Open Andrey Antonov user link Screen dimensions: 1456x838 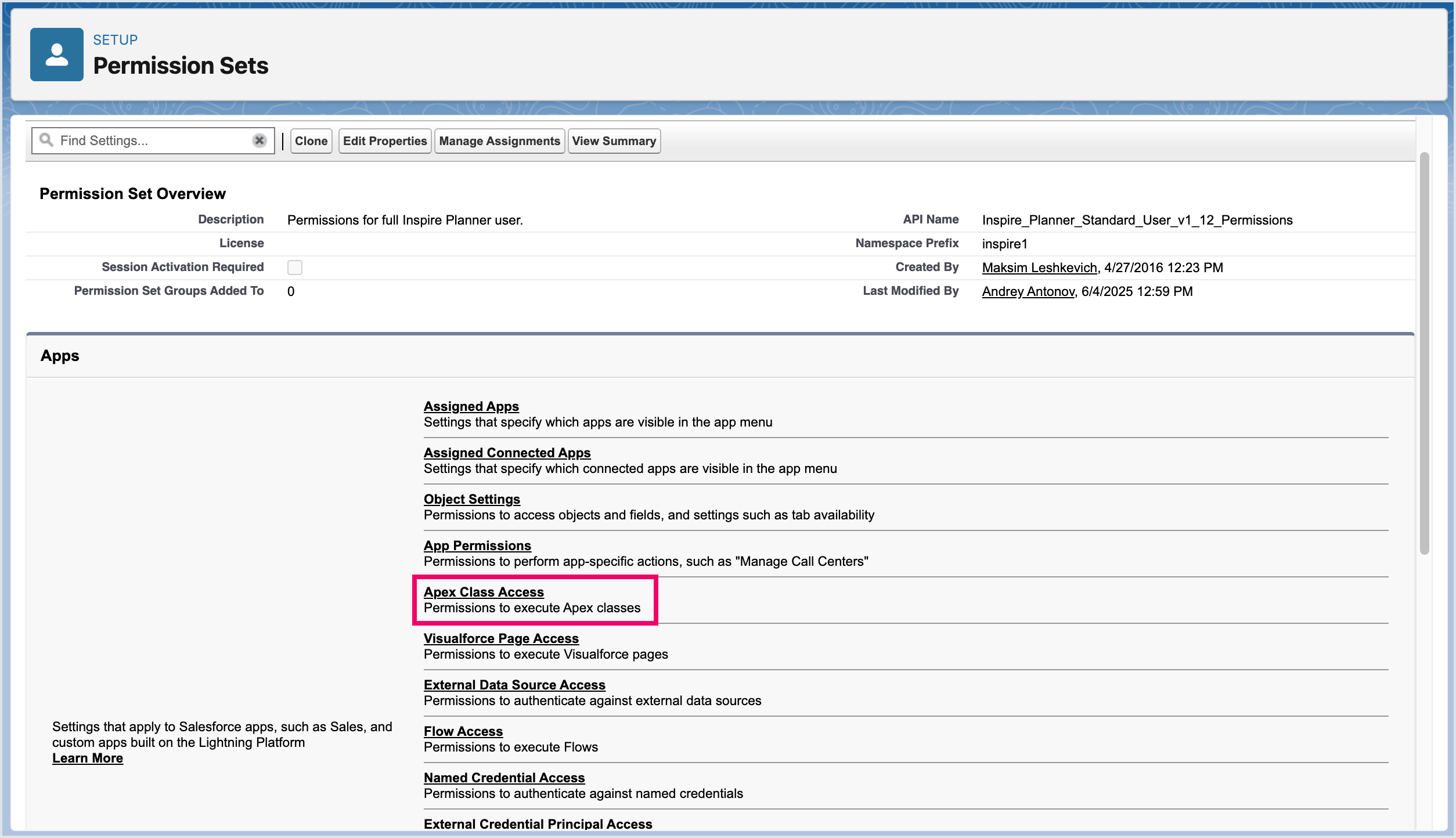click(1028, 291)
